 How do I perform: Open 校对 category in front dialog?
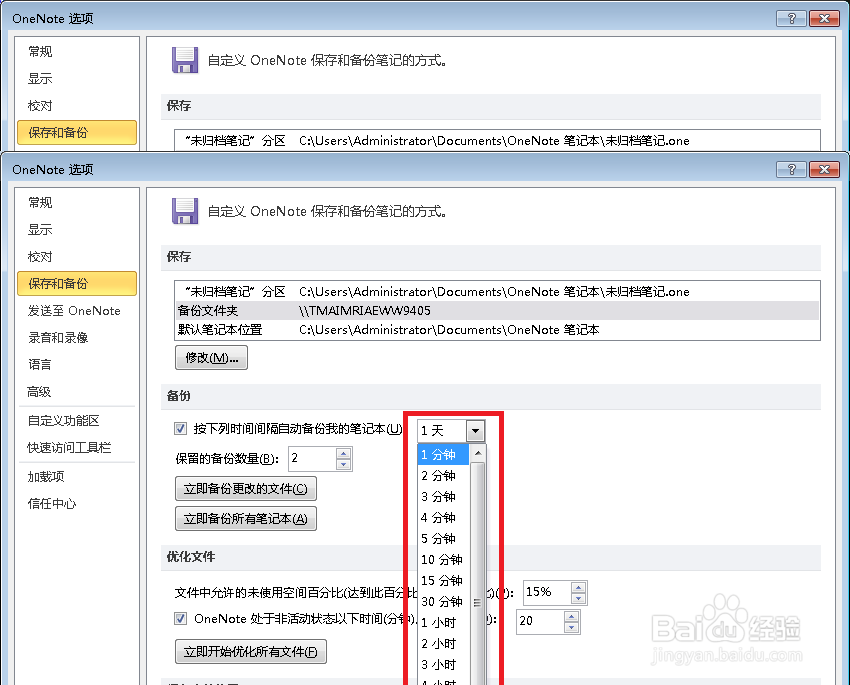(76, 257)
